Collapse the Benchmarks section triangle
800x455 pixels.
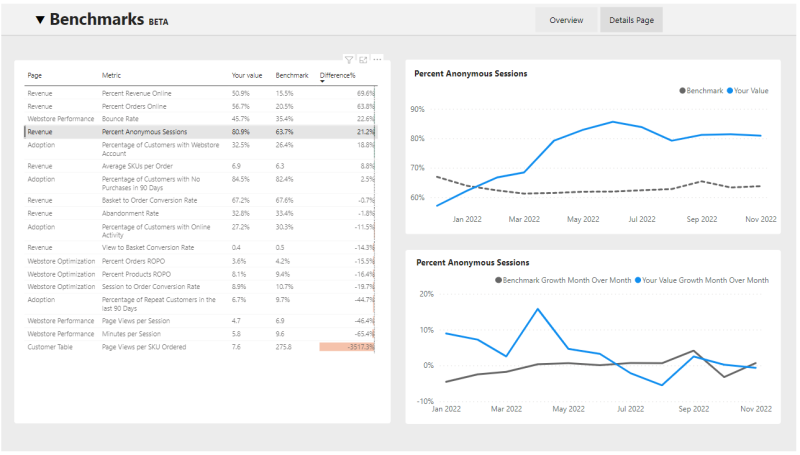tap(40, 20)
